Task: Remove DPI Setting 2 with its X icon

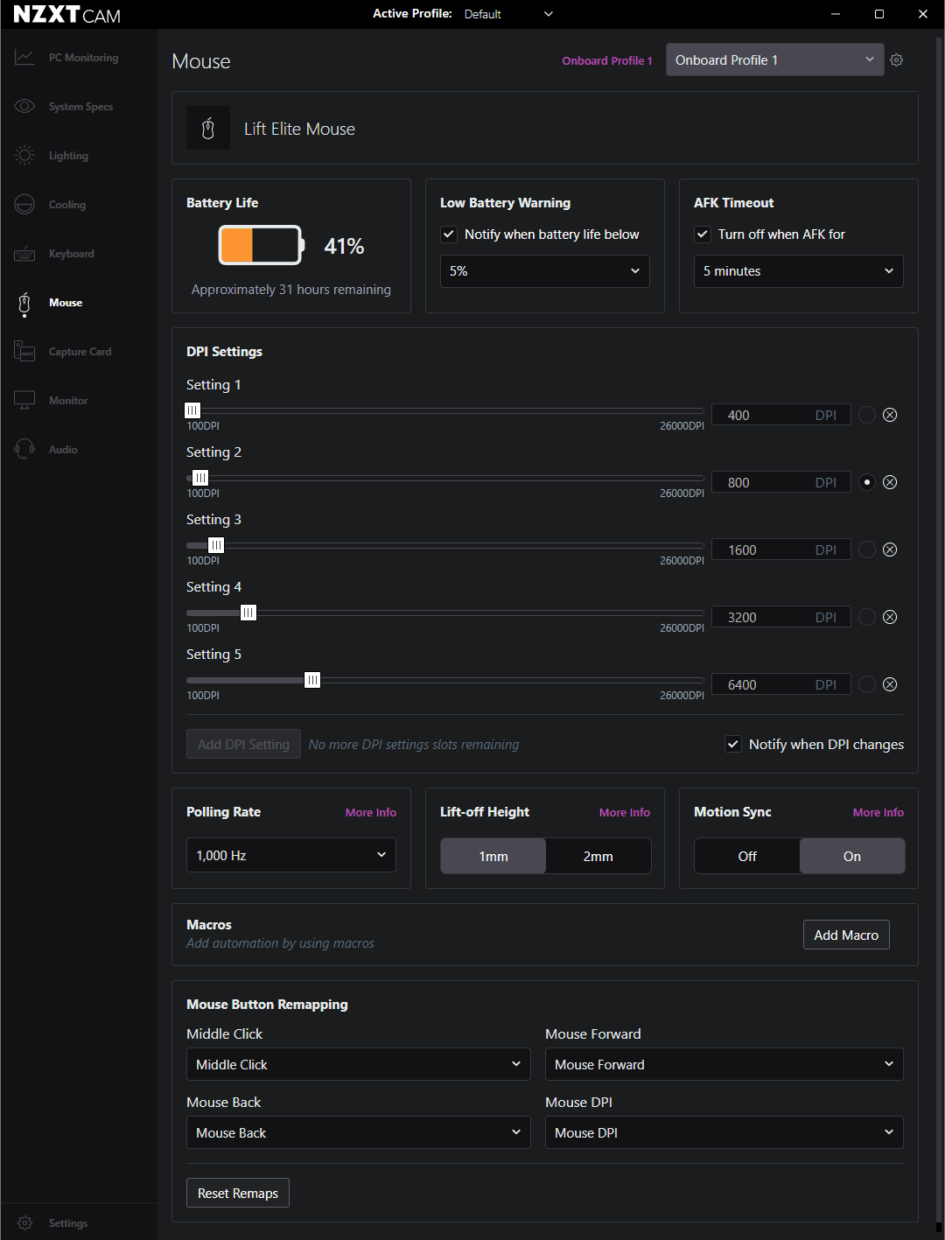Action: click(x=890, y=482)
